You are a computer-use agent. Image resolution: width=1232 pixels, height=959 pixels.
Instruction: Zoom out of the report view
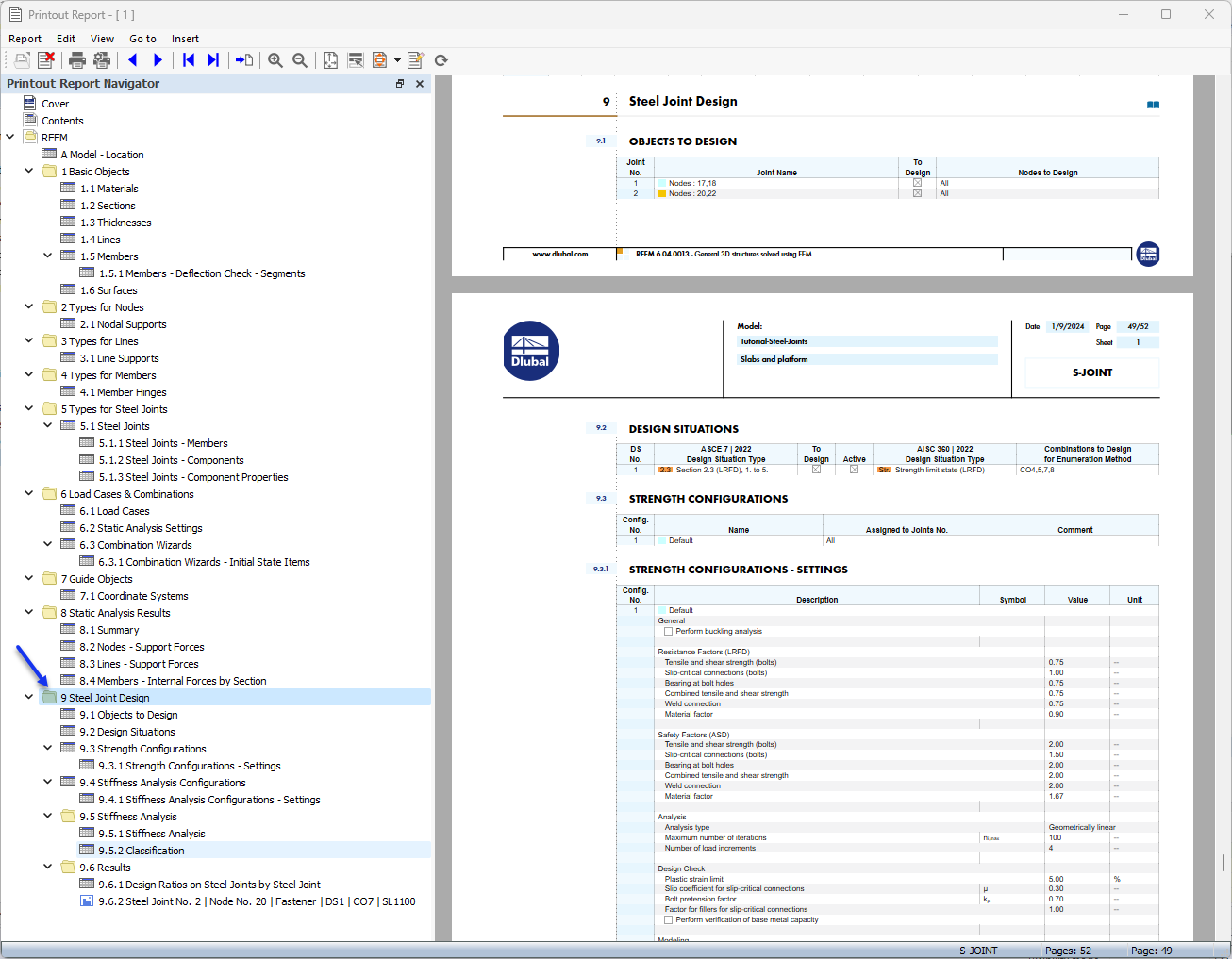300,59
